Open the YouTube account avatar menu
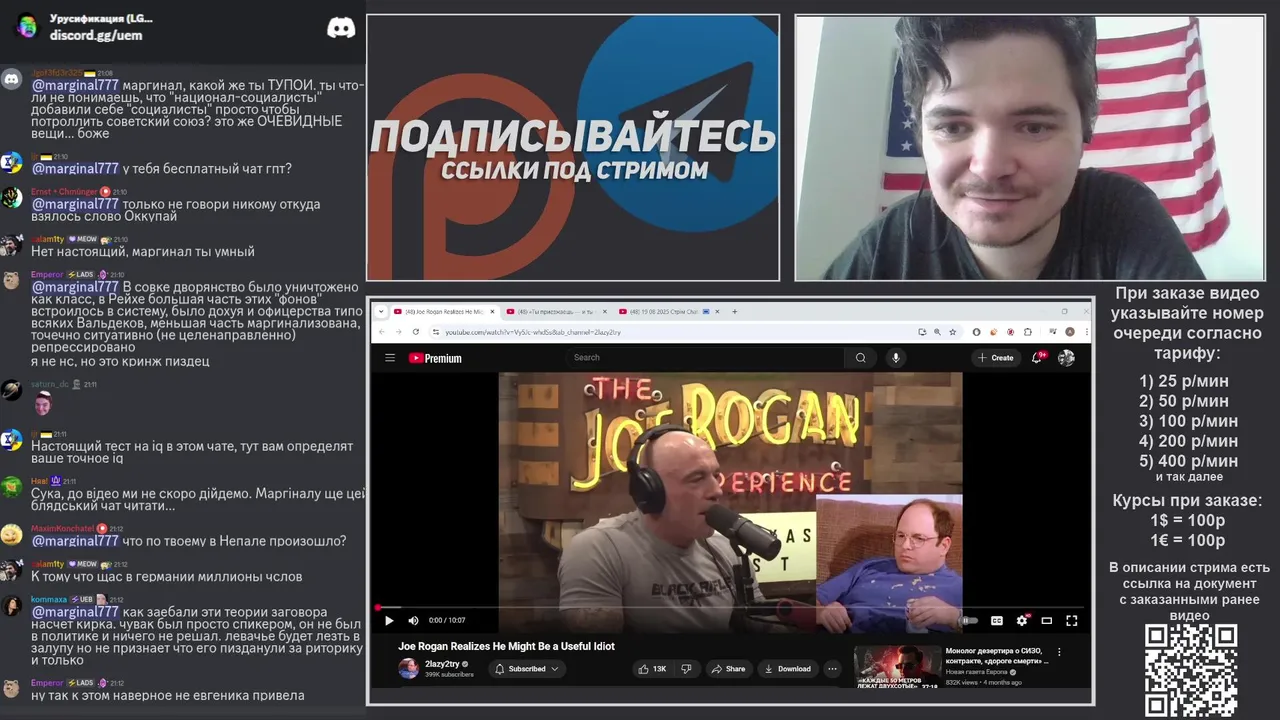1280x720 pixels. coord(1066,358)
